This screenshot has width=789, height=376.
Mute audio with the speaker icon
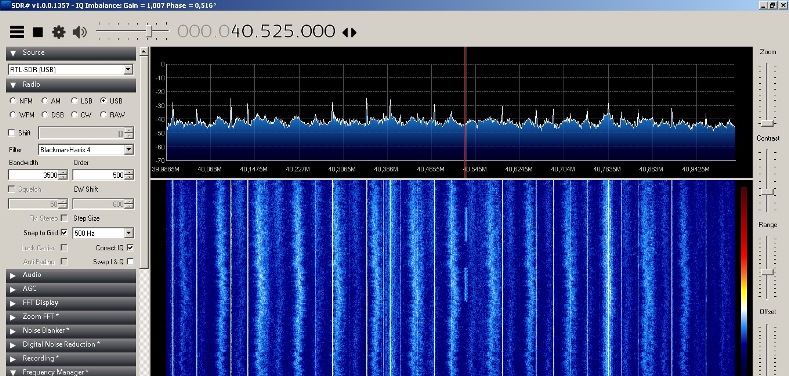(80, 32)
